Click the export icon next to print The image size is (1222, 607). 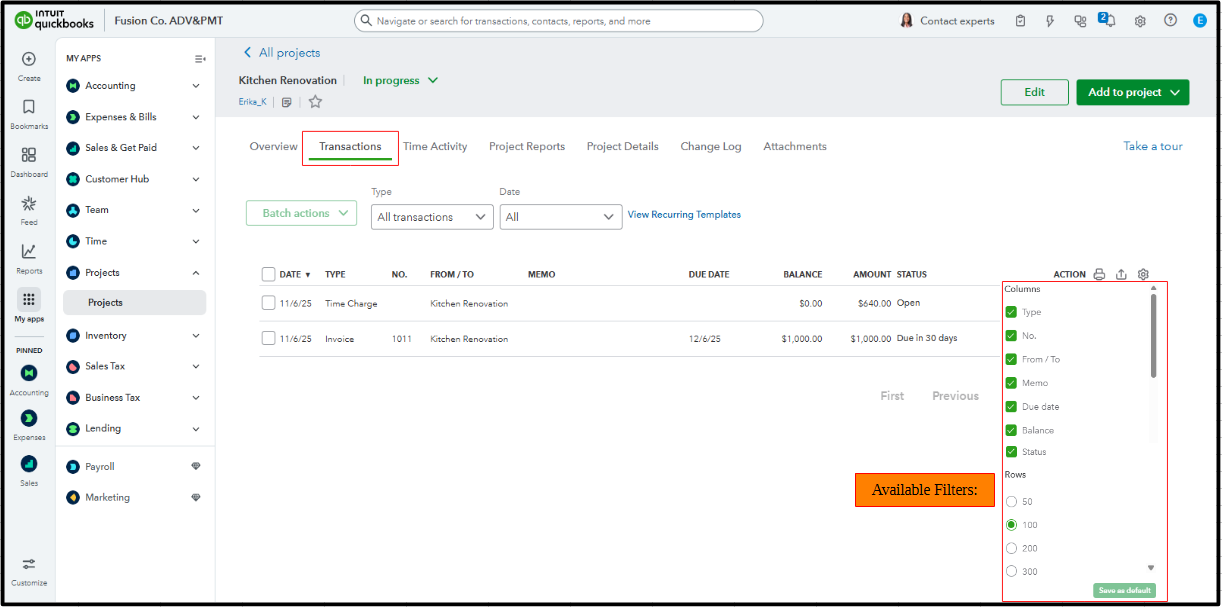[1121, 274]
